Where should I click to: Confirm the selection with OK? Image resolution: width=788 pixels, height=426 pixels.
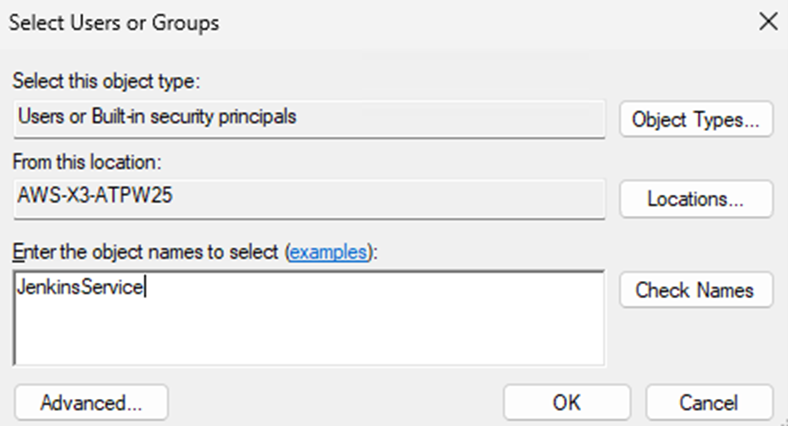click(566, 403)
